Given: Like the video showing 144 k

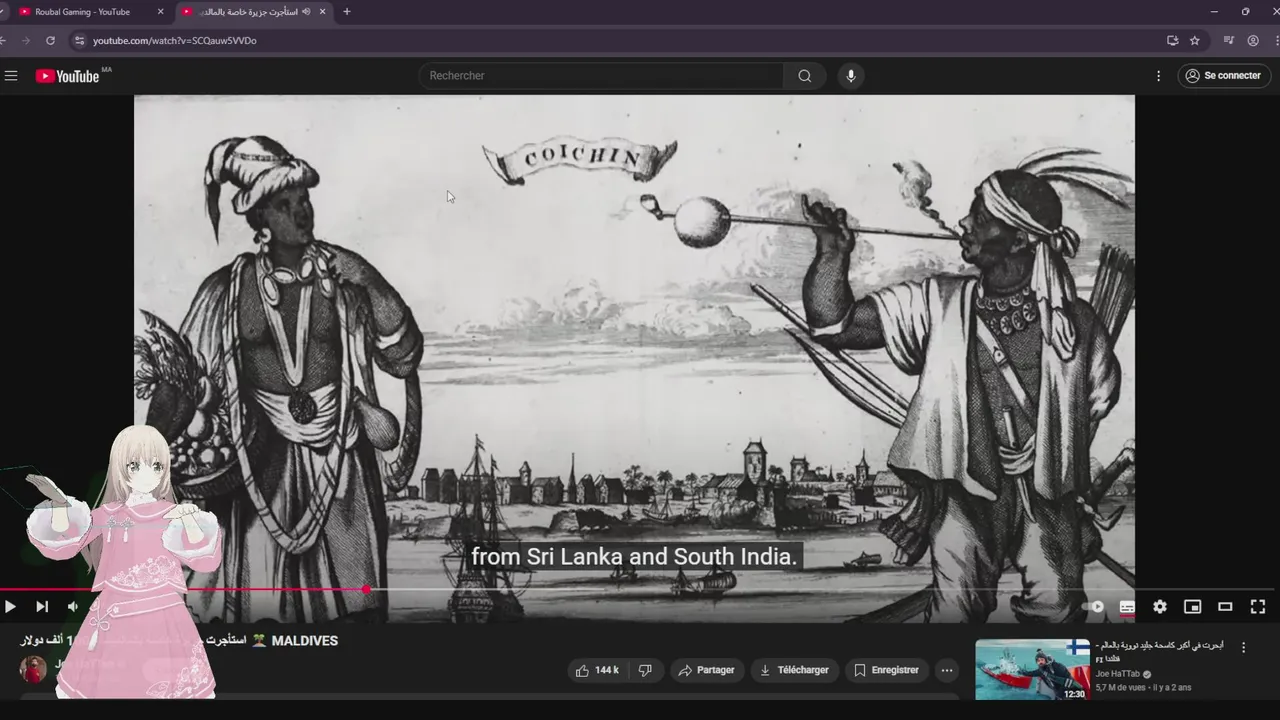Looking at the screenshot, I should [x=597, y=670].
